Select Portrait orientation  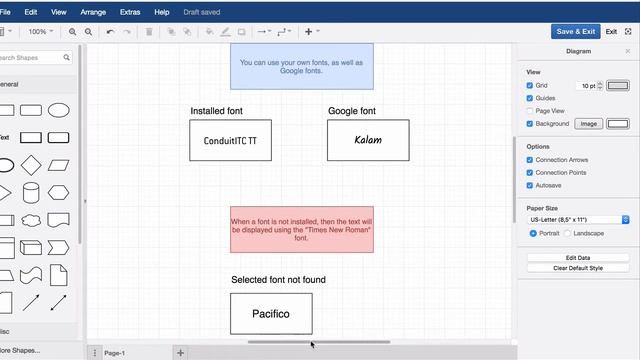coord(533,233)
